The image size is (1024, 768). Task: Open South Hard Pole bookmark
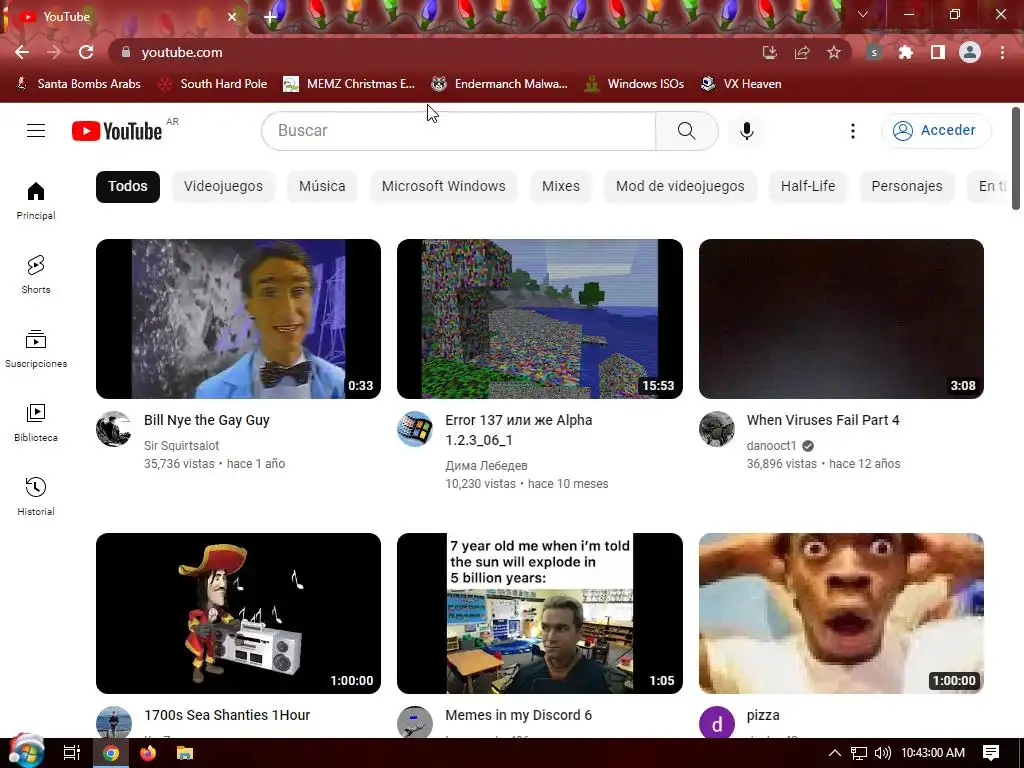pos(214,84)
